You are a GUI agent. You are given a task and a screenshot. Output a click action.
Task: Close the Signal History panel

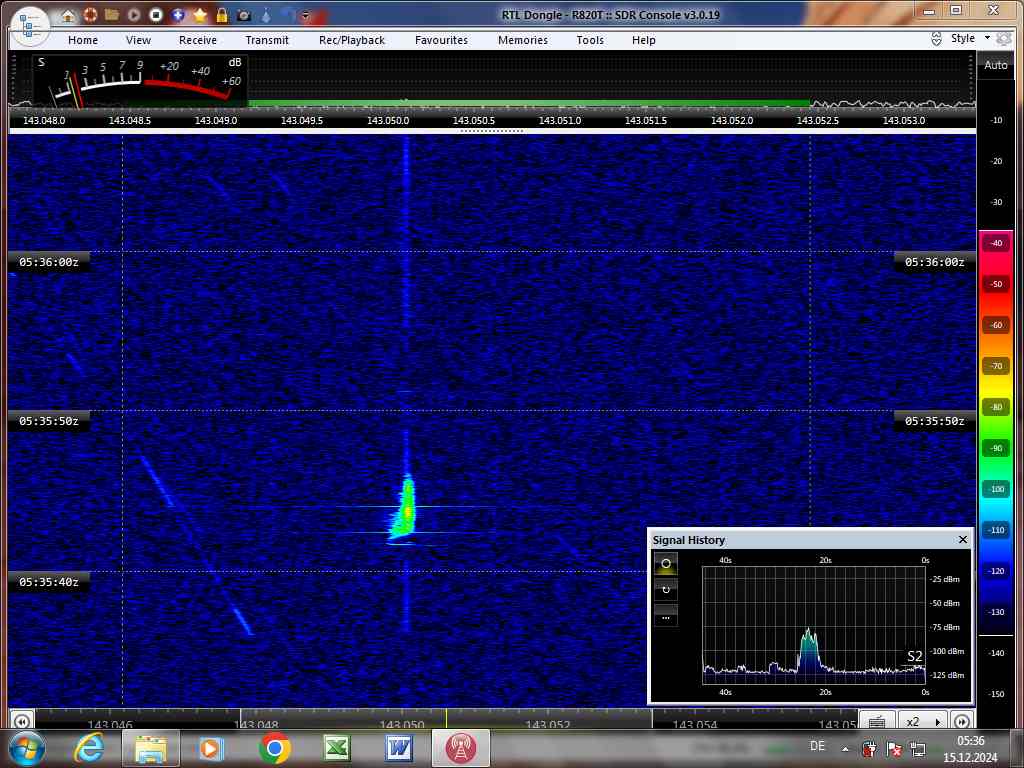click(963, 539)
